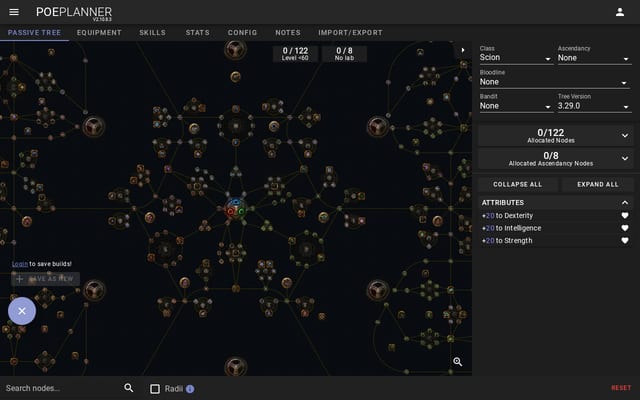Switch to the Stats tab
The height and width of the screenshot is (400, 640).
pyautogui.click(x=198, y=33)
